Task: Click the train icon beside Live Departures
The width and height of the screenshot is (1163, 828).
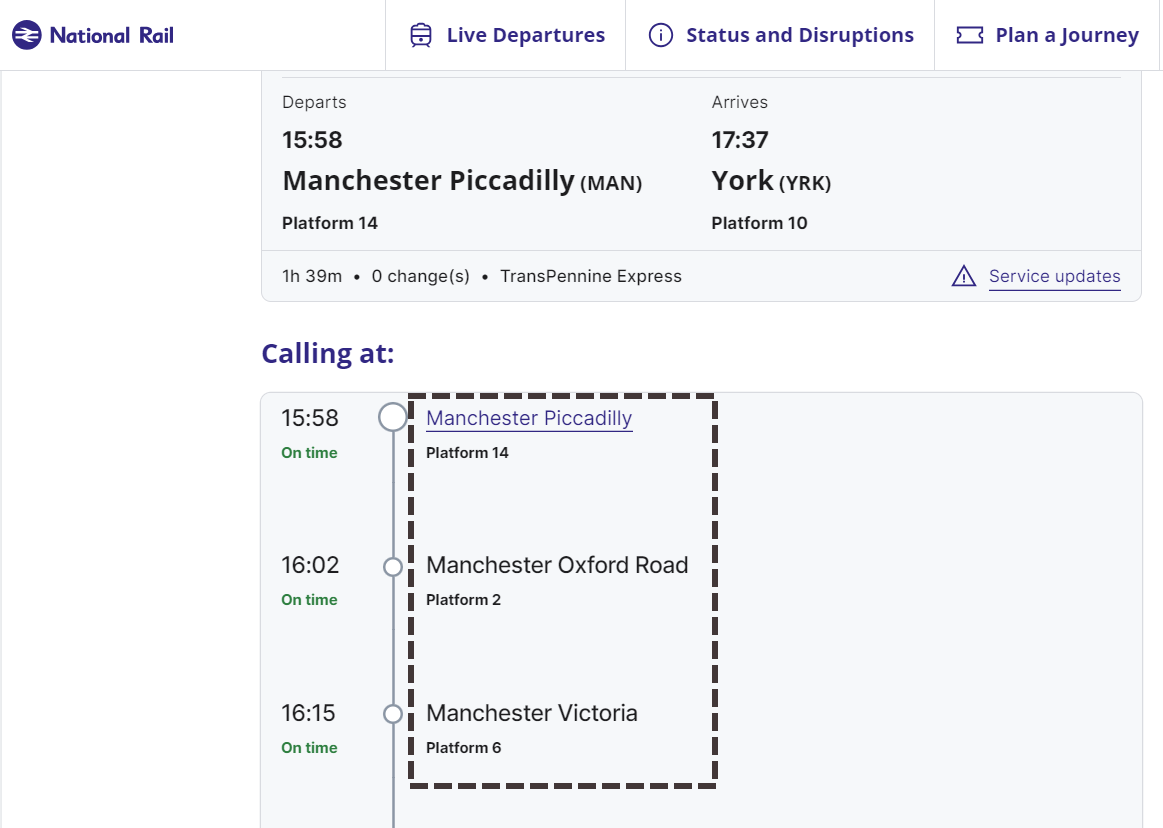Action: [421, 36]
